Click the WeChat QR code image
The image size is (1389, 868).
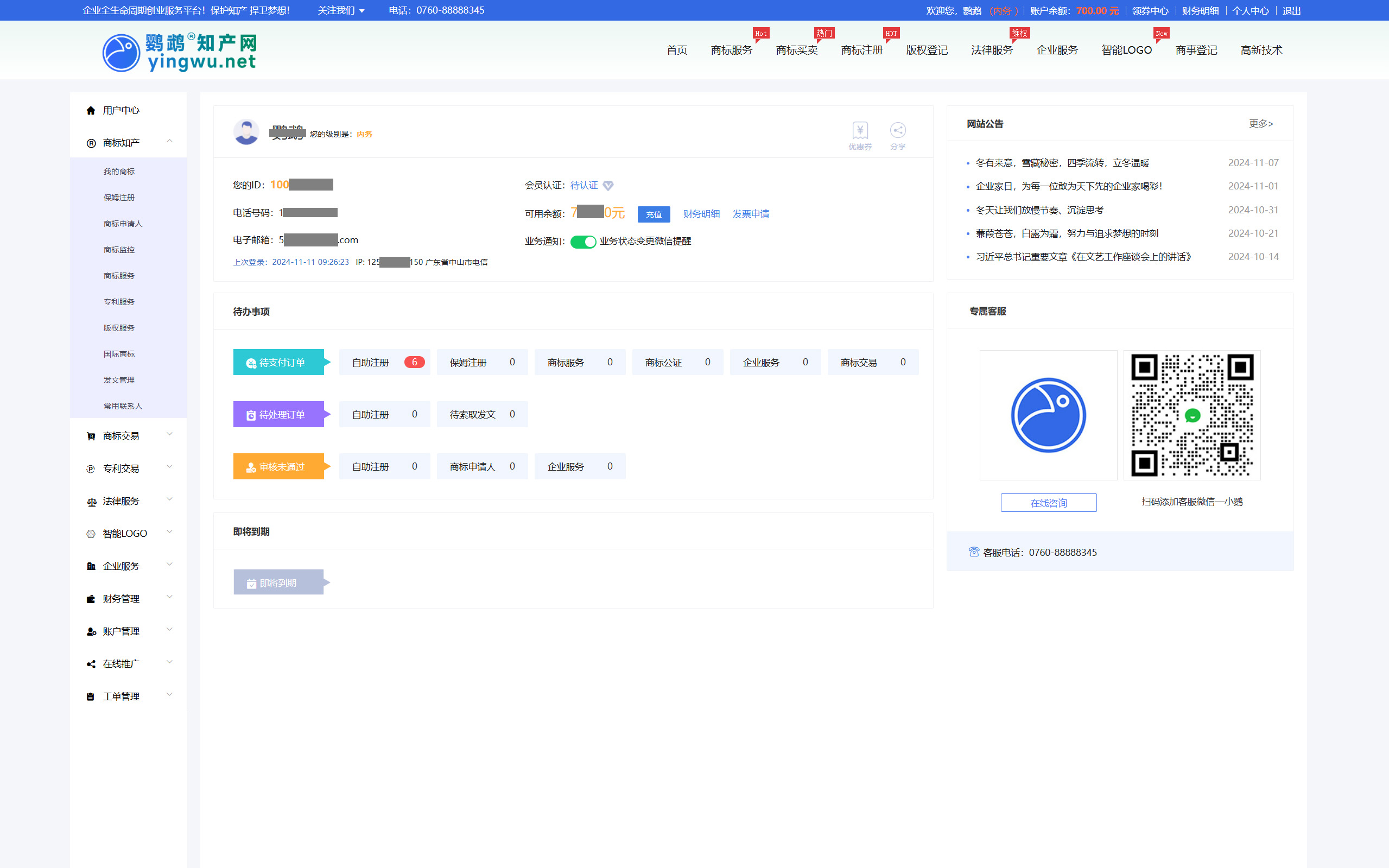(1191, 415)
